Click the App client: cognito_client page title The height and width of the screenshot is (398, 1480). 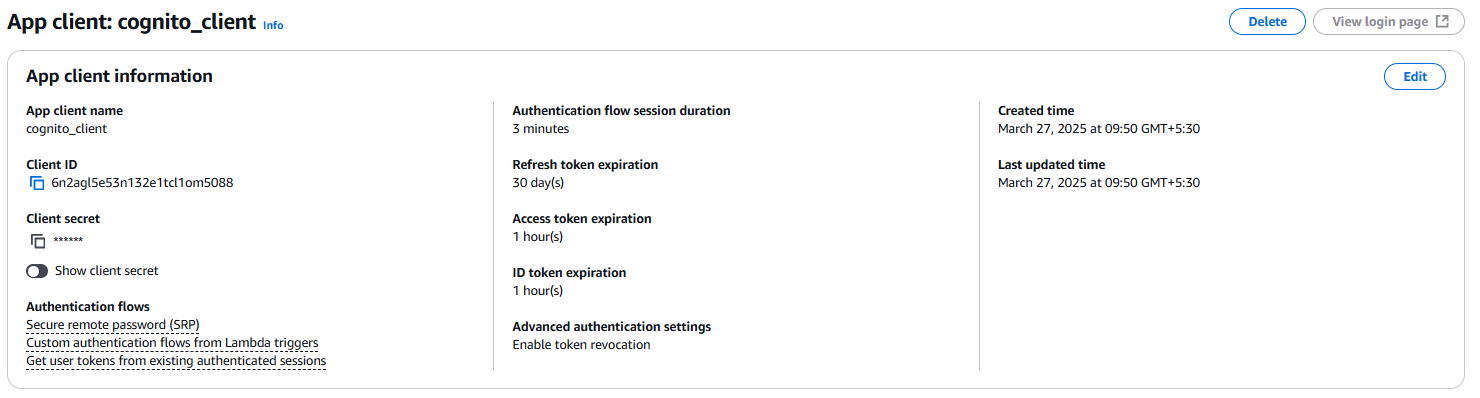pyautogui.click(x=132, y=22)
